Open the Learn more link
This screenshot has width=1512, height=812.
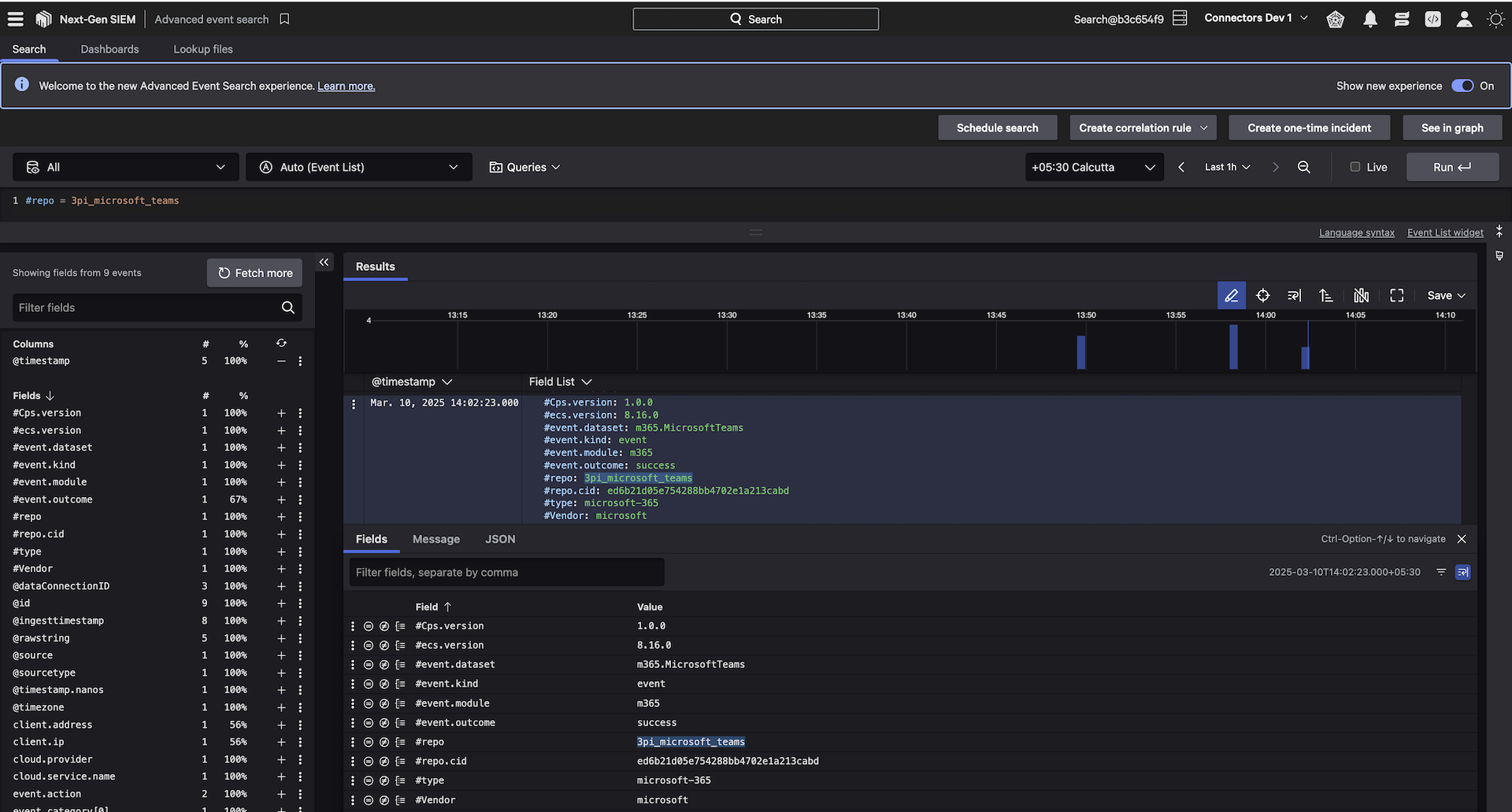pos(346,86)
